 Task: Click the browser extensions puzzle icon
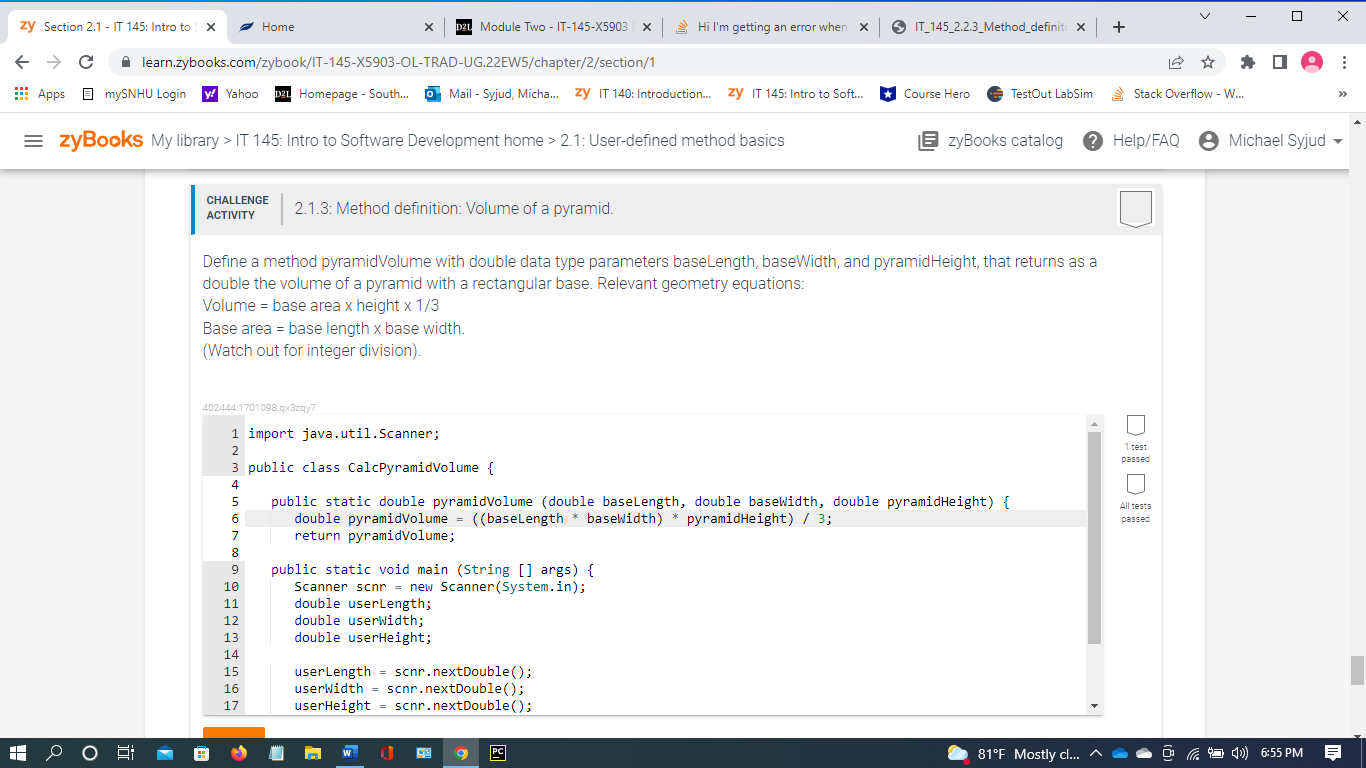click(1247, 62)
